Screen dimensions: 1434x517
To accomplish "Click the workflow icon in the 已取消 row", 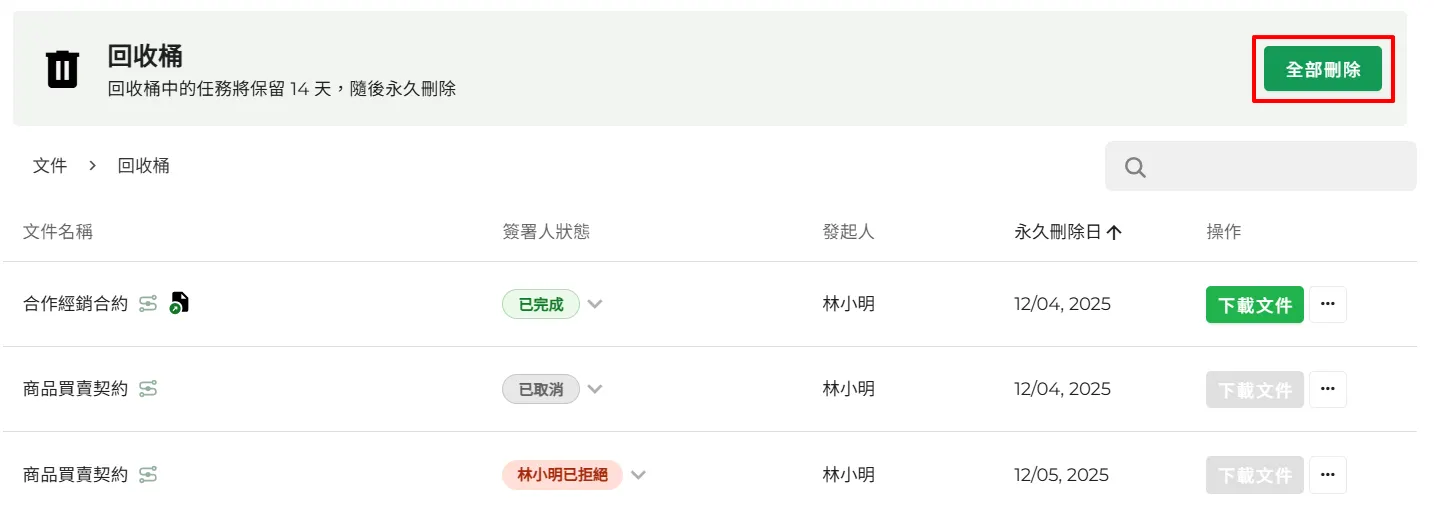I will [148, 389].
